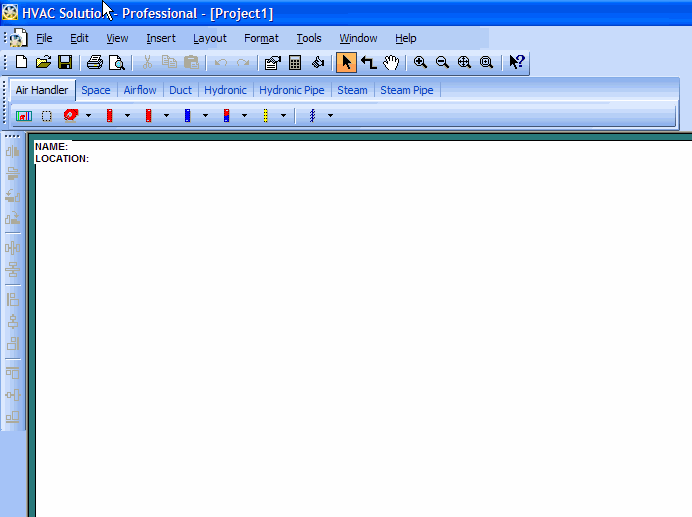
Task: Open the Help menu
Action: click(x=406, y=38)
